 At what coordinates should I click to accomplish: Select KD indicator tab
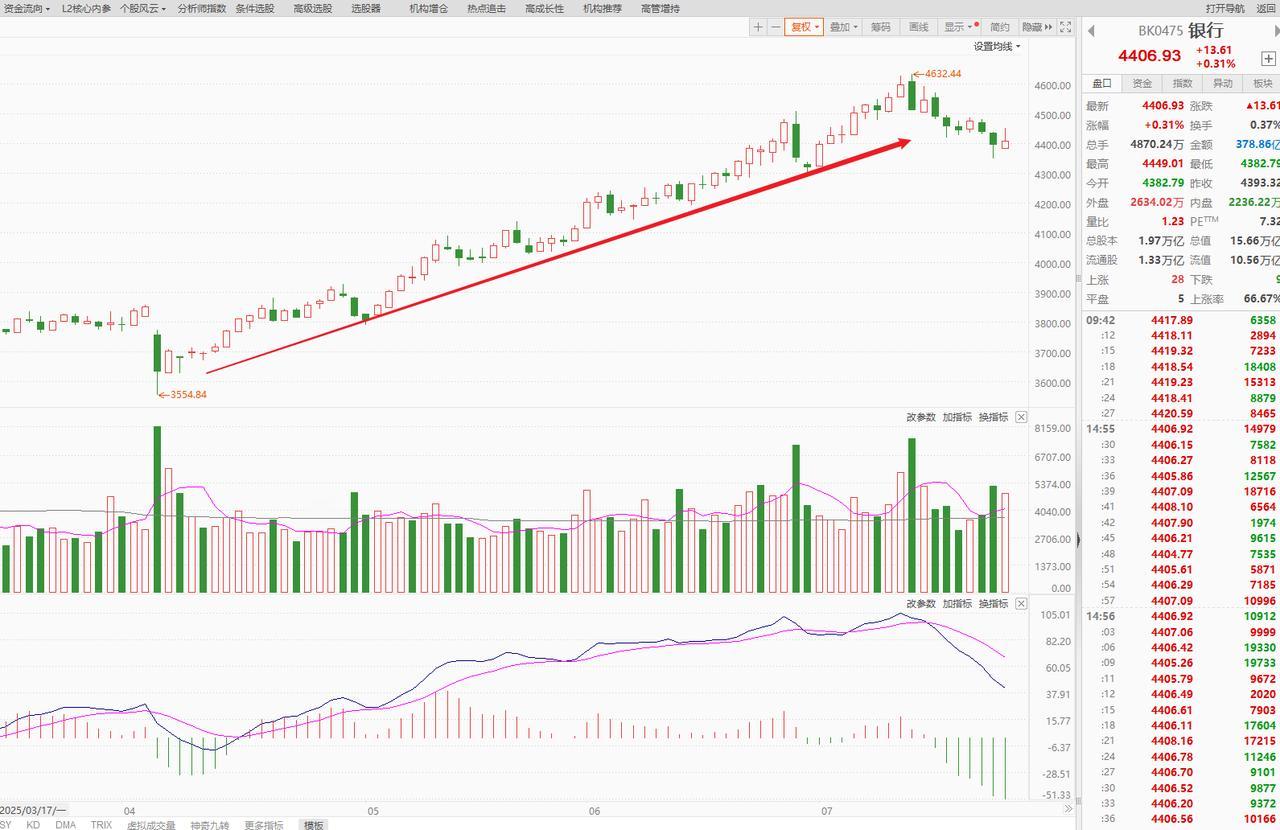pyautogui.click(x=33, y=825)
